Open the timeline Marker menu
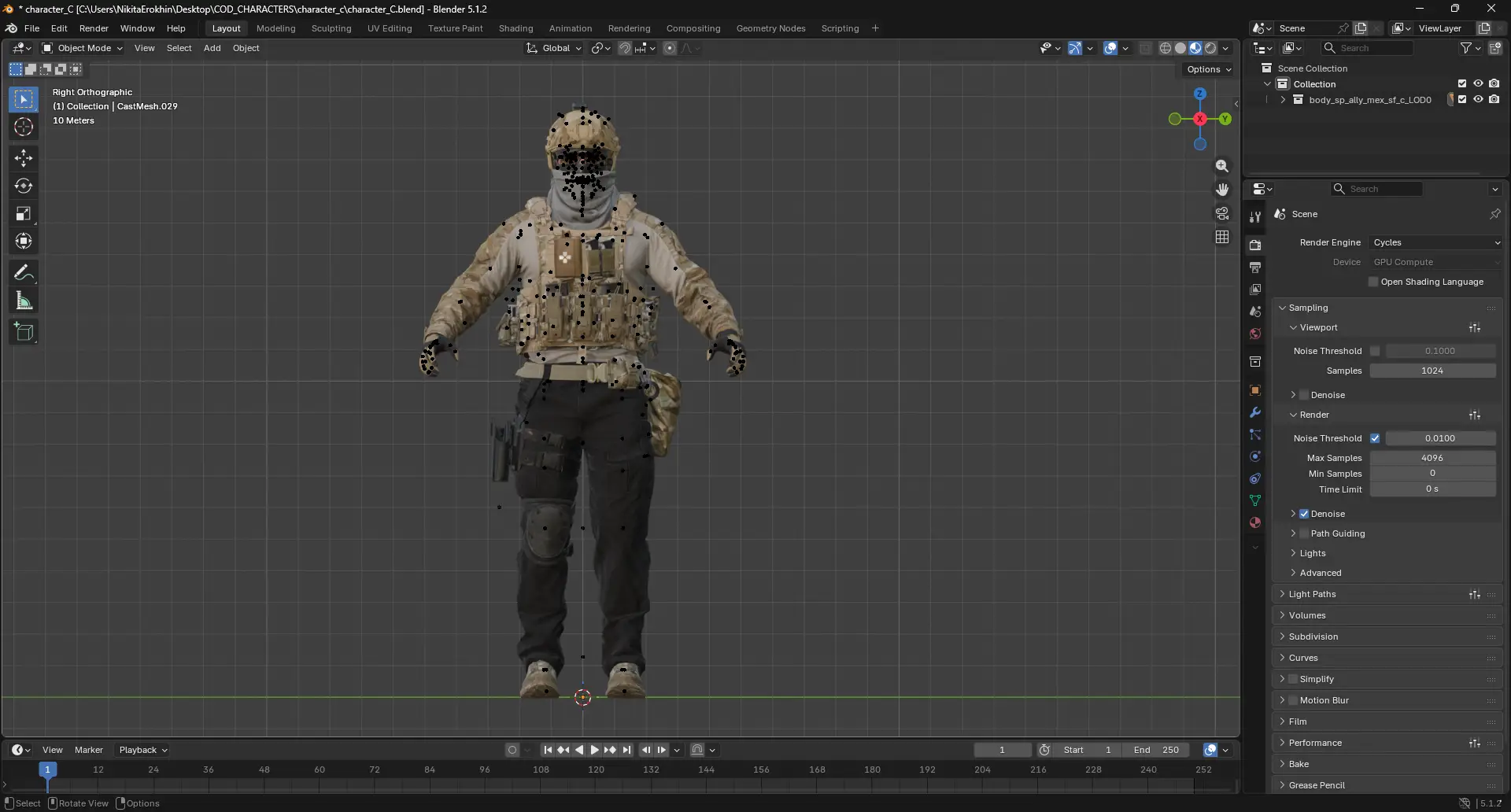 point(89,750)
